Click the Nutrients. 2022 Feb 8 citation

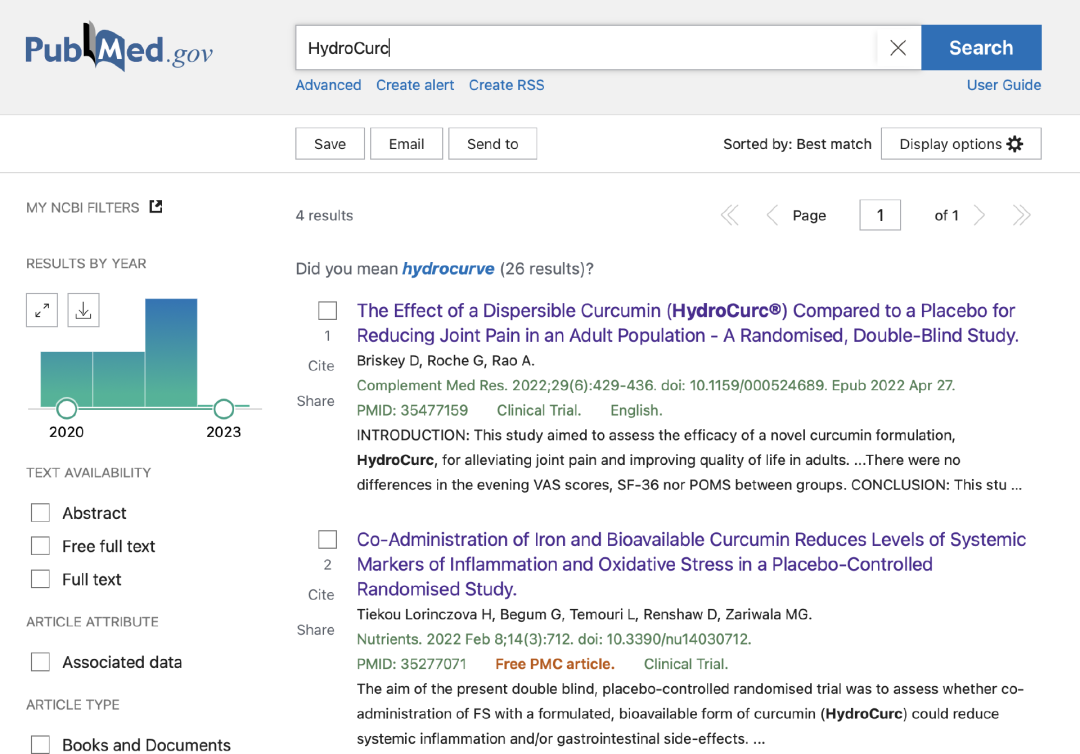(x=554, y=639)
